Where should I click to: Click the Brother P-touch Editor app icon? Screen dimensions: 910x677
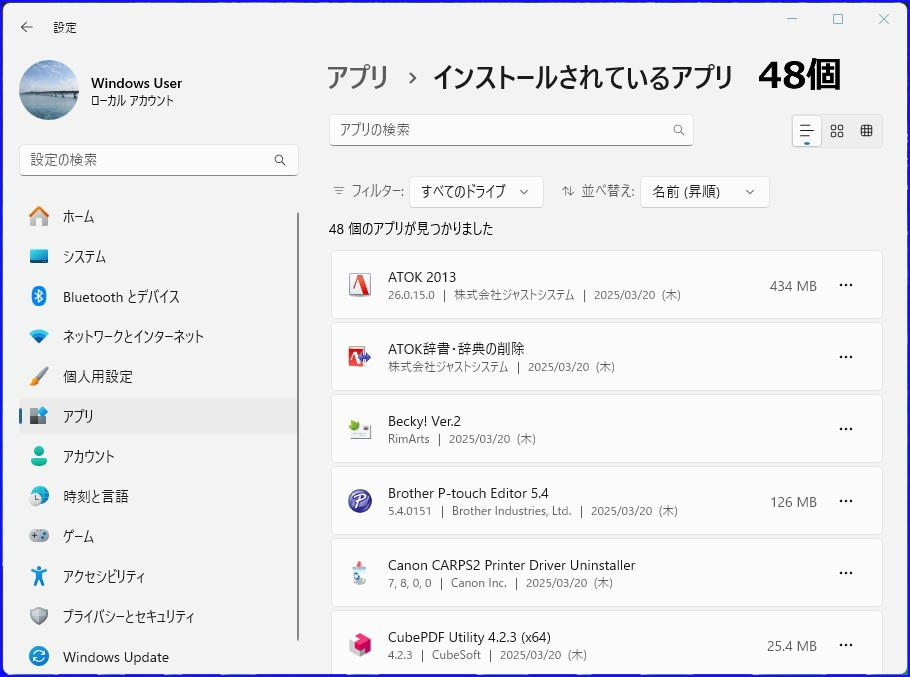pos(360,501)
